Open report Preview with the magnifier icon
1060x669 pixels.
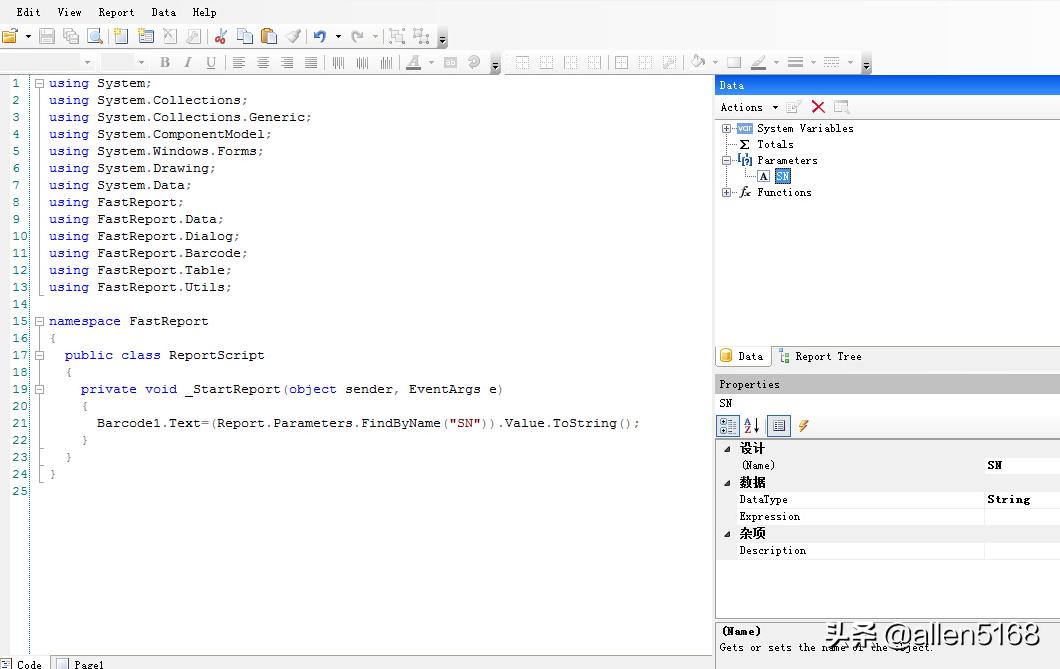pos(95,36)
